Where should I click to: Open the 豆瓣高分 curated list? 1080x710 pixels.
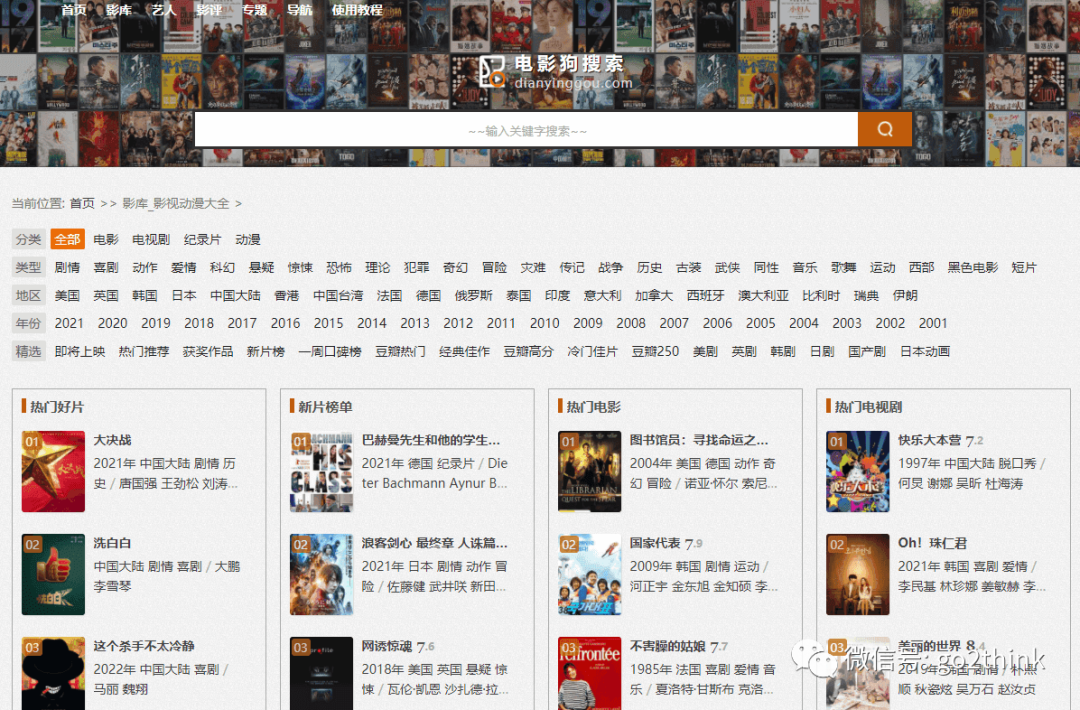coord(528,351)
